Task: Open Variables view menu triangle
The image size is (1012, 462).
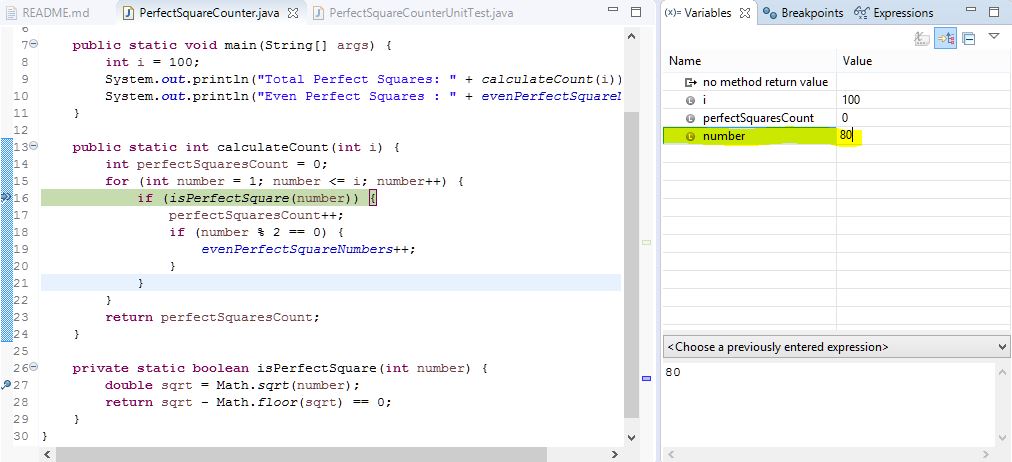Action: tap(994, 37)
